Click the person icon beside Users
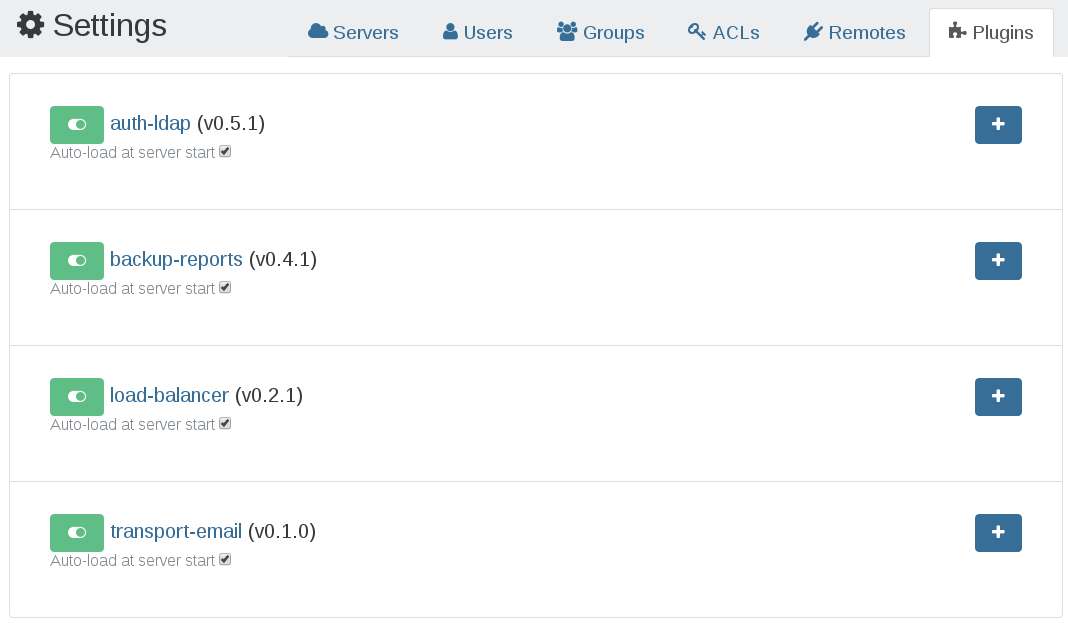This screenshot has height=623, width=1068. pyautogui.click(x=450, y=31)
